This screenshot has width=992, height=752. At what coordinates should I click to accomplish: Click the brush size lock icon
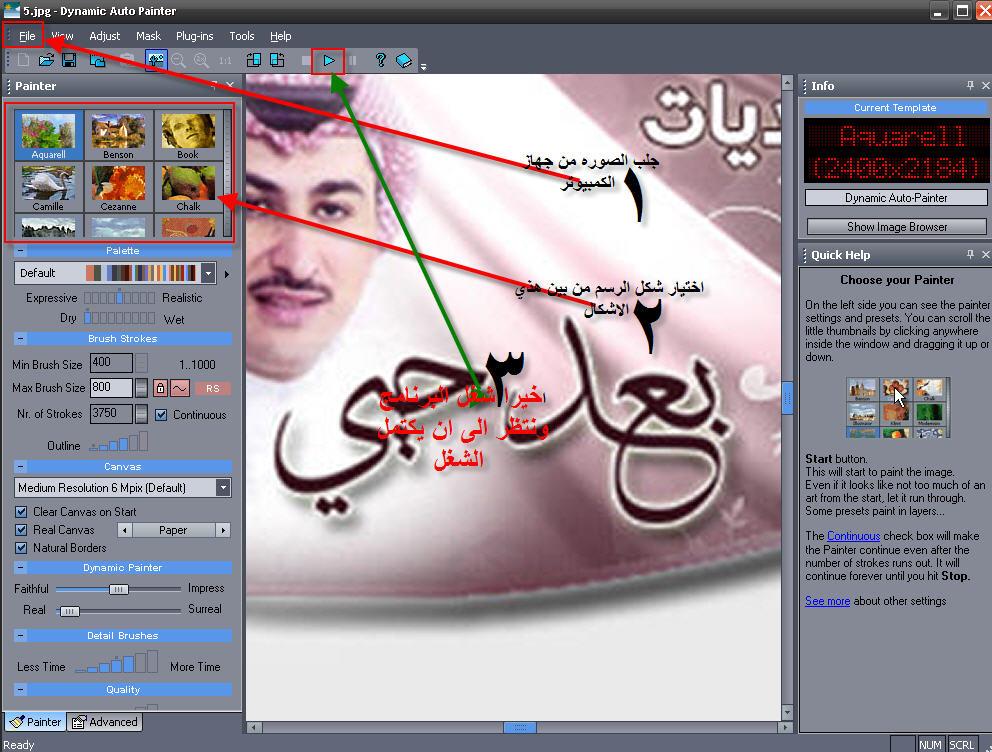tap(159, 388)
